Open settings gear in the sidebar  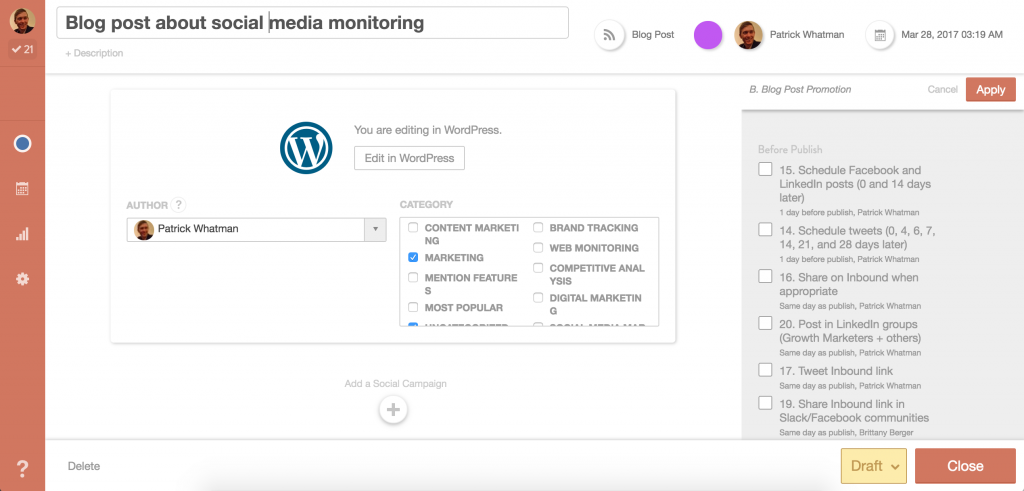click(x=22, y=279)
